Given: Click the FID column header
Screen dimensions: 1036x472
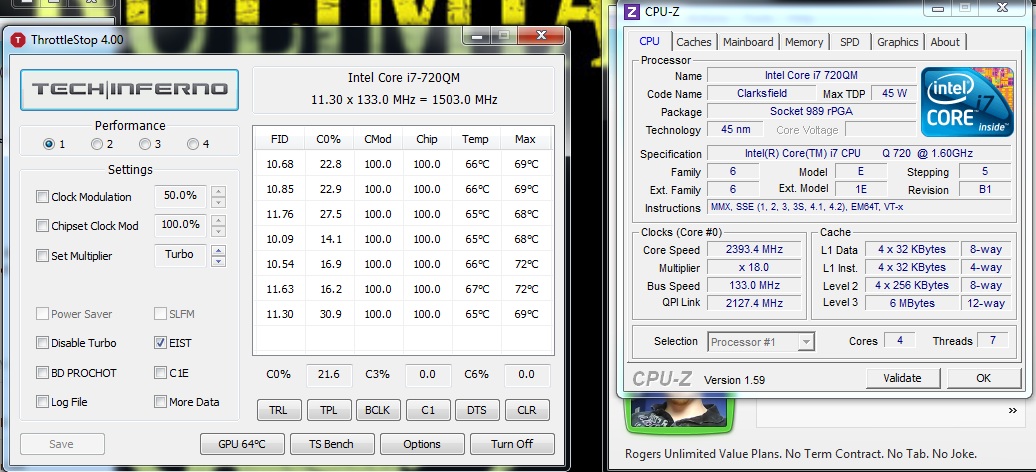Looking at the screenshot, I should [x=279, y=139].
